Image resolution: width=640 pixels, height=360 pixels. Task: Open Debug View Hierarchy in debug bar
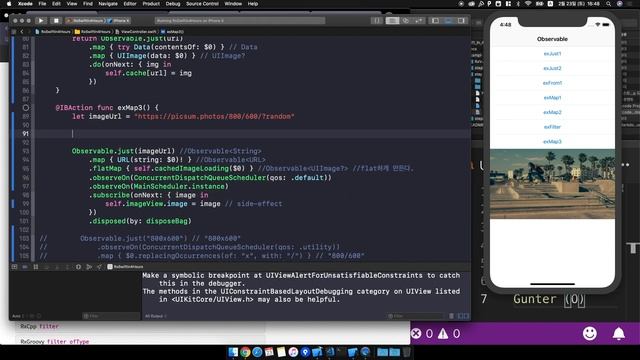(x=78, y=267)
